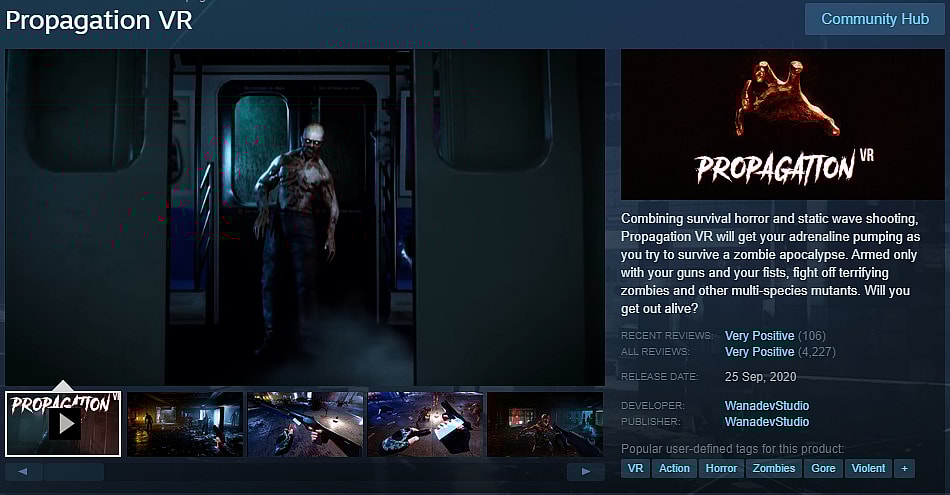Select the gun reloading screenshot thumbnail

point(425,424)
